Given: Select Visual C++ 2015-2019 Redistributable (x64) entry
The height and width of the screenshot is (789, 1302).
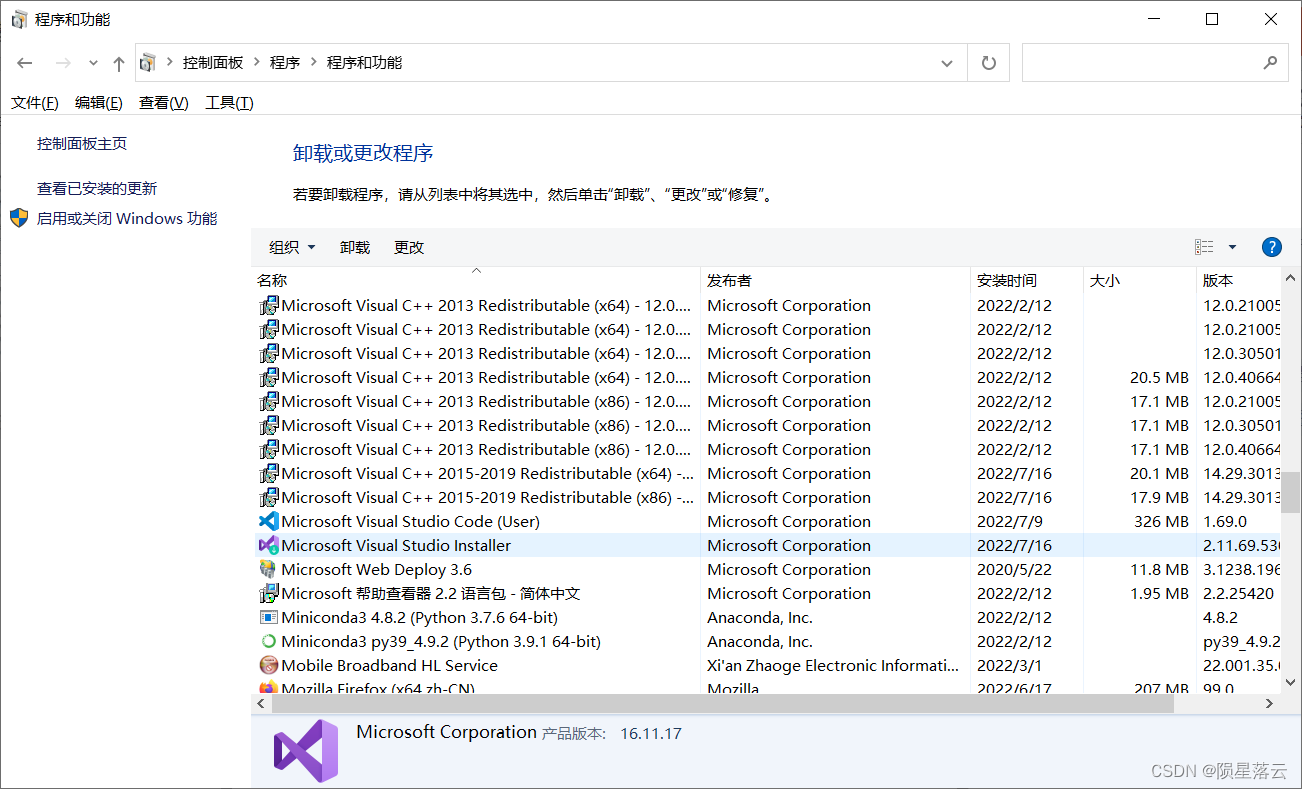Looking at the screenshot, I should [x=766, y=473].
